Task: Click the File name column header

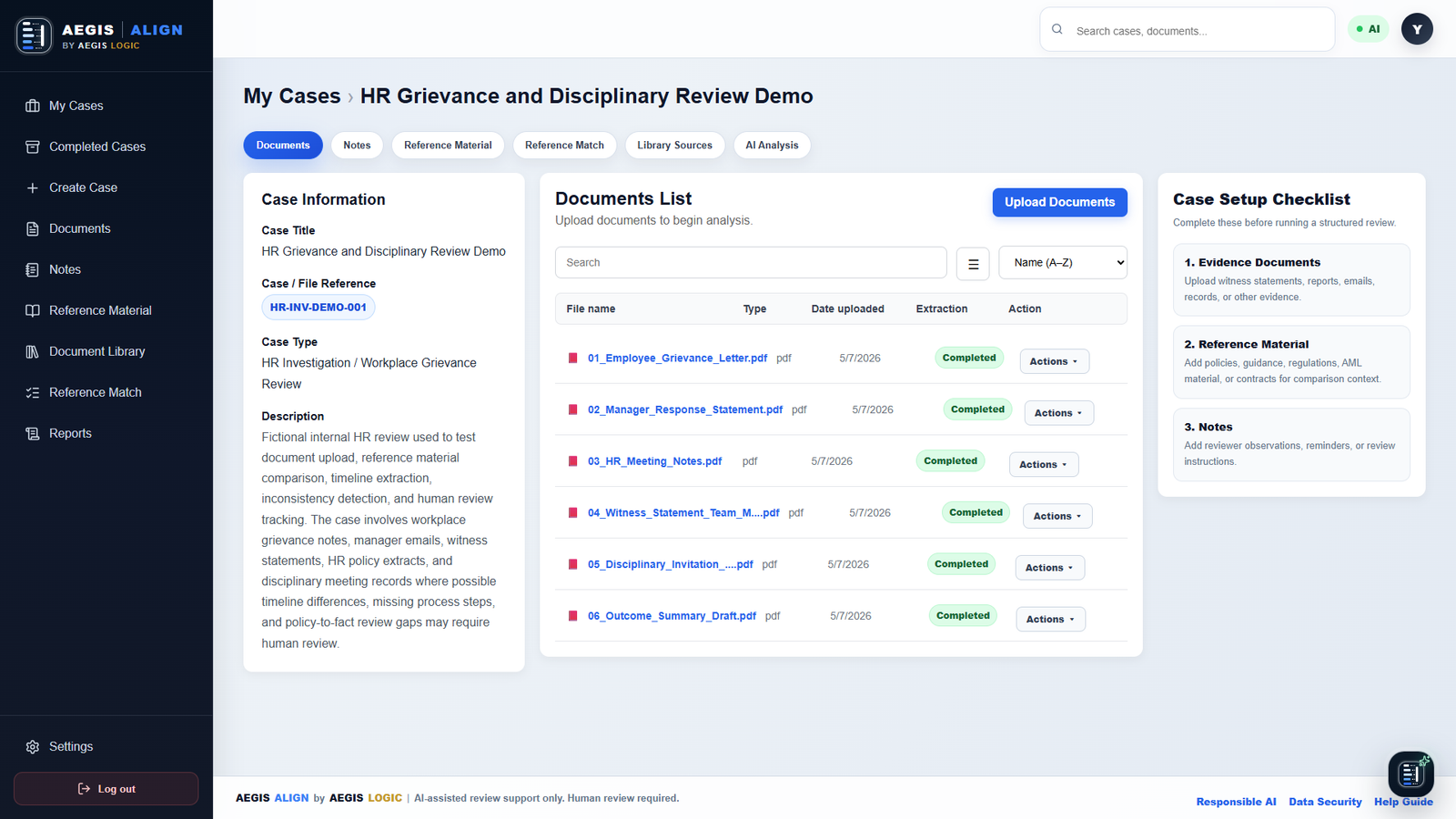Action: (x=591, y=309)
